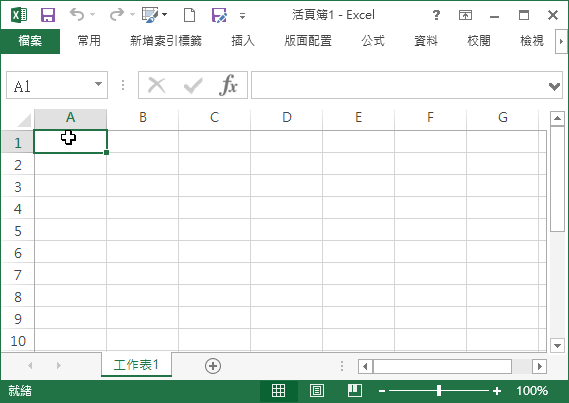The image size is (569, 403).
Task: Zoom out with minus button
Action: coord(382,391)
